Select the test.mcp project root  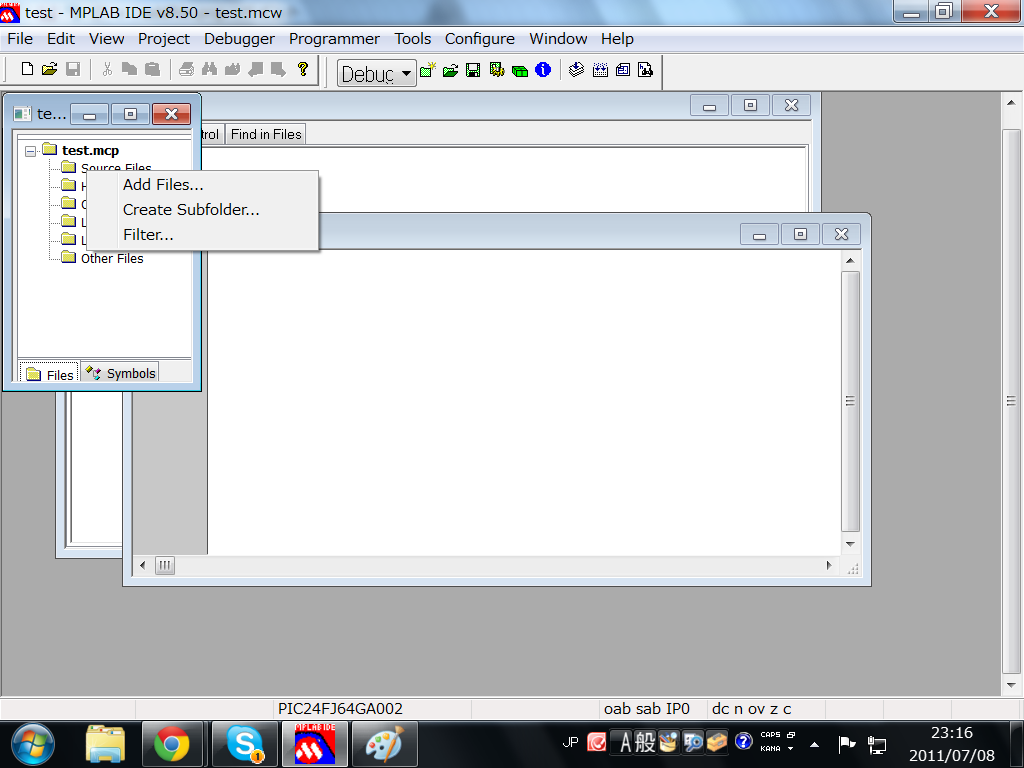(x=90, y=150)
